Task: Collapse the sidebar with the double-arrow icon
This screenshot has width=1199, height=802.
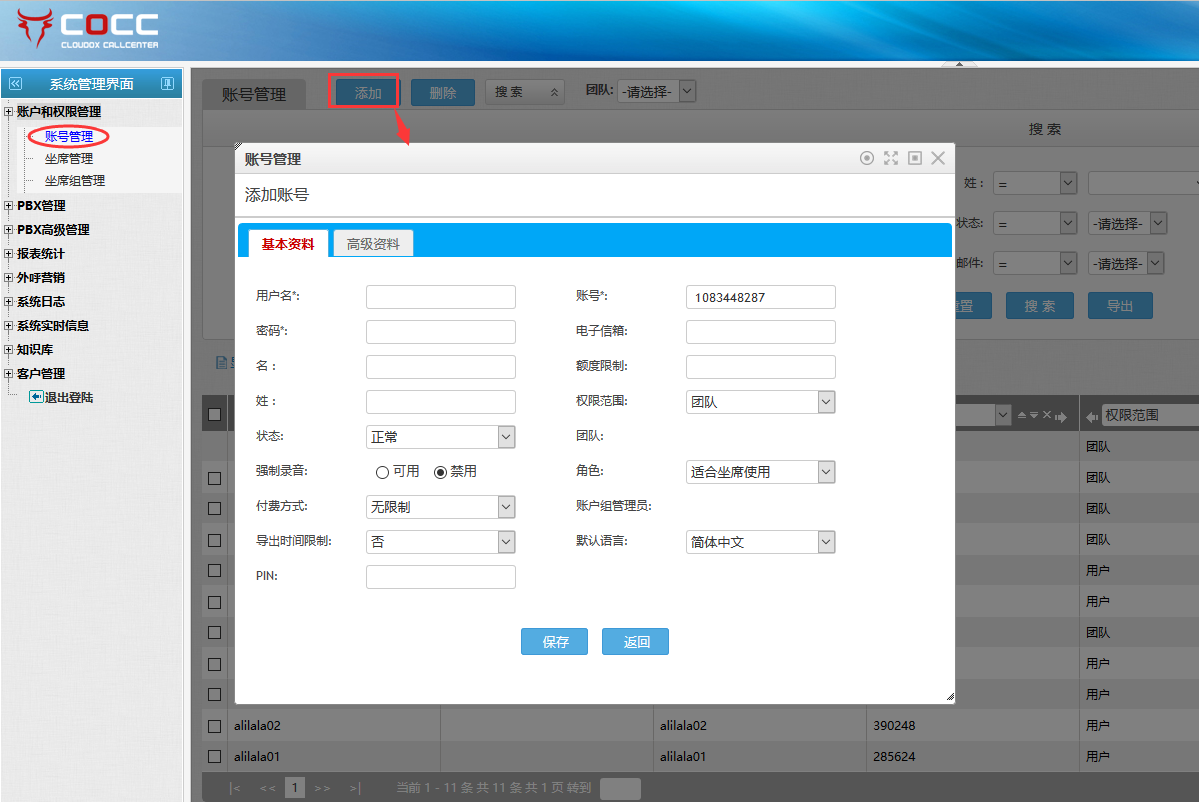Action: (x=15, y=84)
